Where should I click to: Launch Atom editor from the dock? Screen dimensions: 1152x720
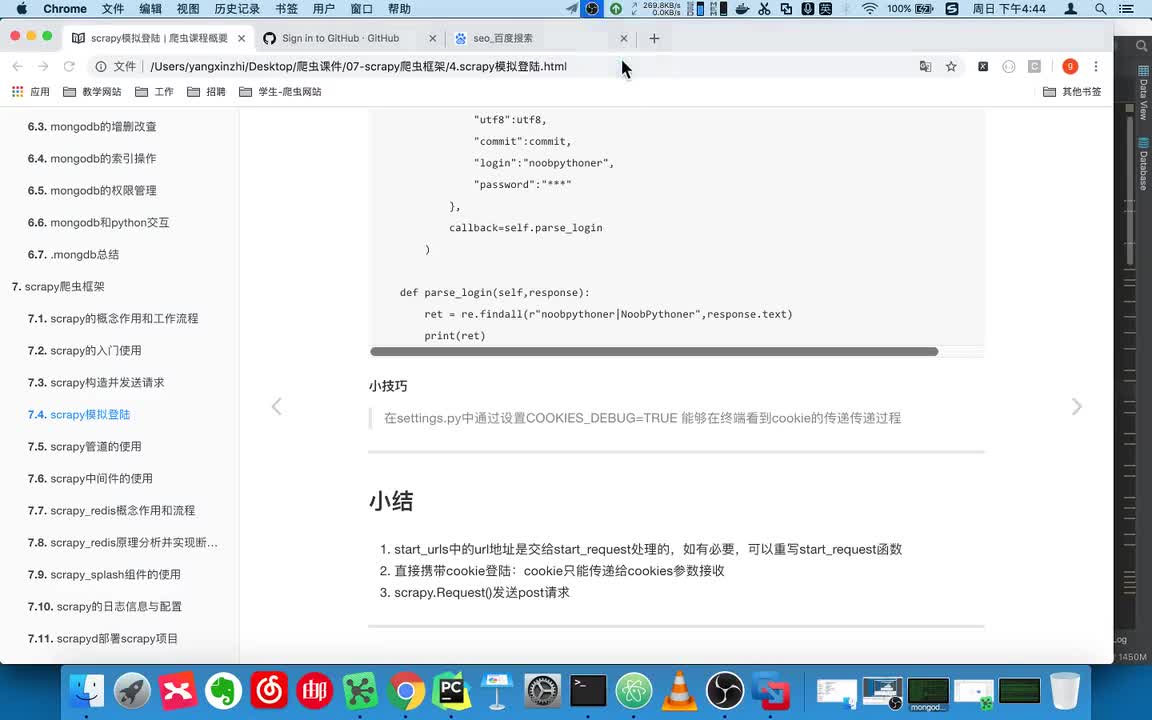634,691
